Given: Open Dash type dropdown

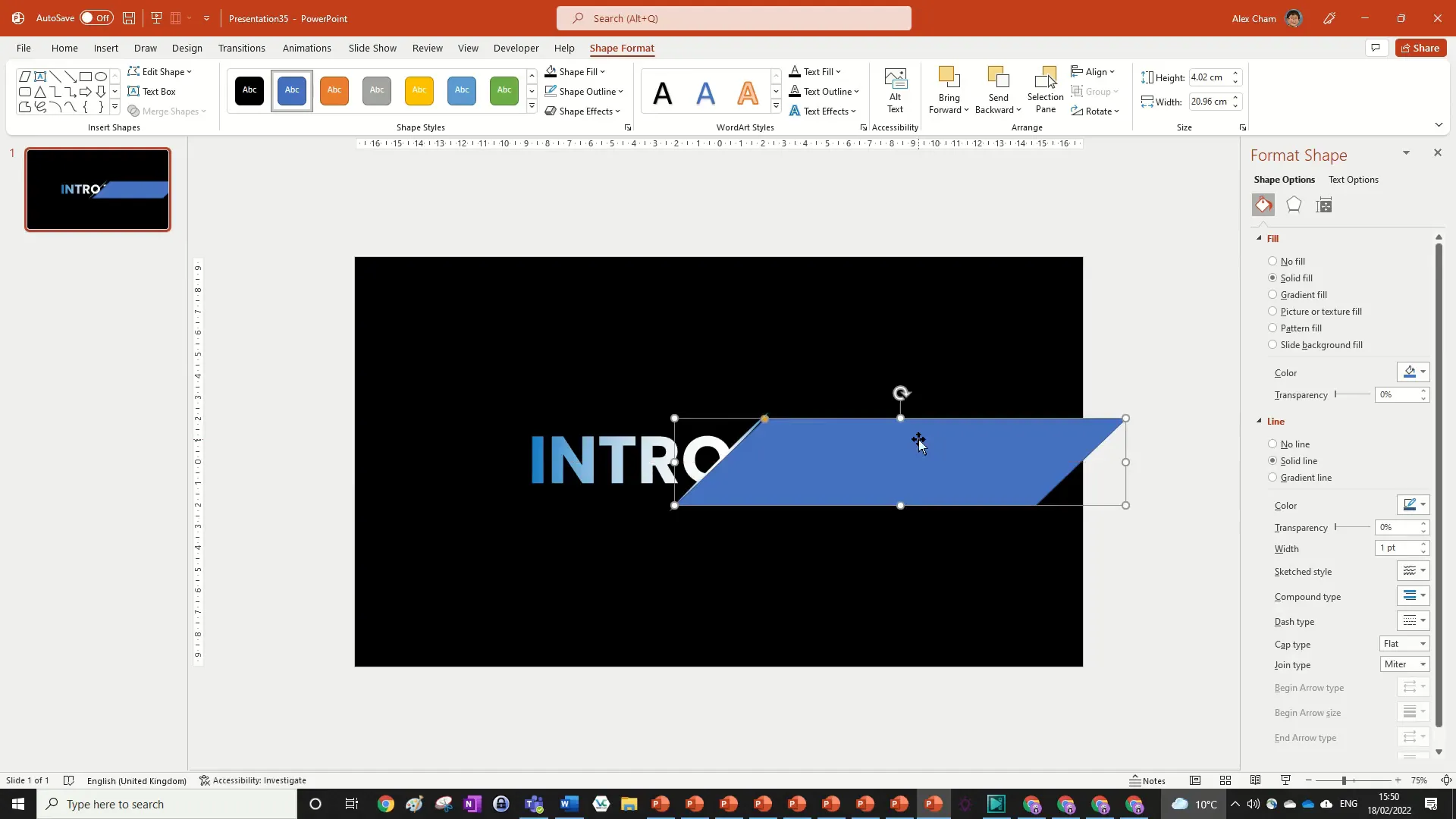Looking at the screenshot, I should (1414, 621).
